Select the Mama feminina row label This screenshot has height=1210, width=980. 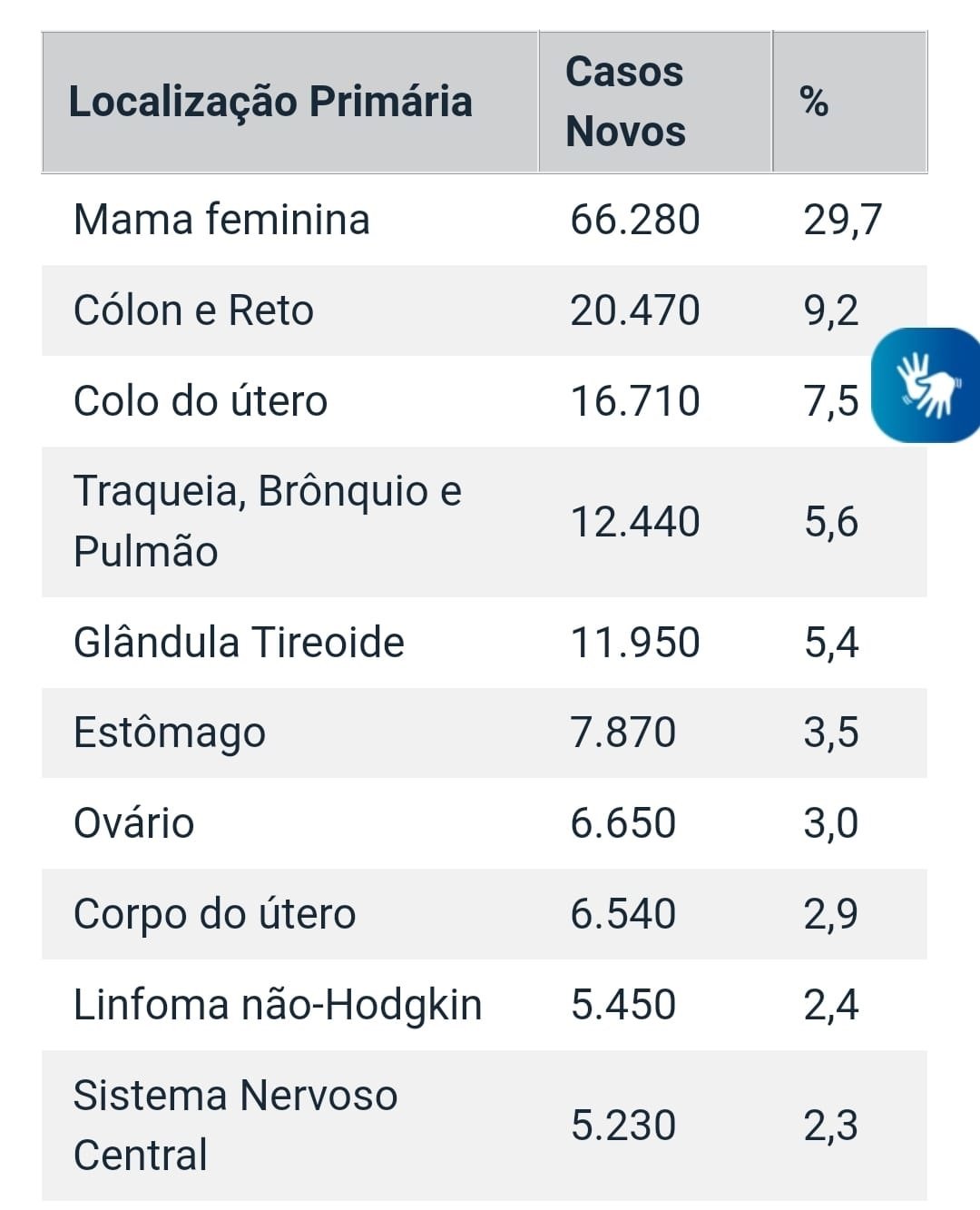(221, 220)
